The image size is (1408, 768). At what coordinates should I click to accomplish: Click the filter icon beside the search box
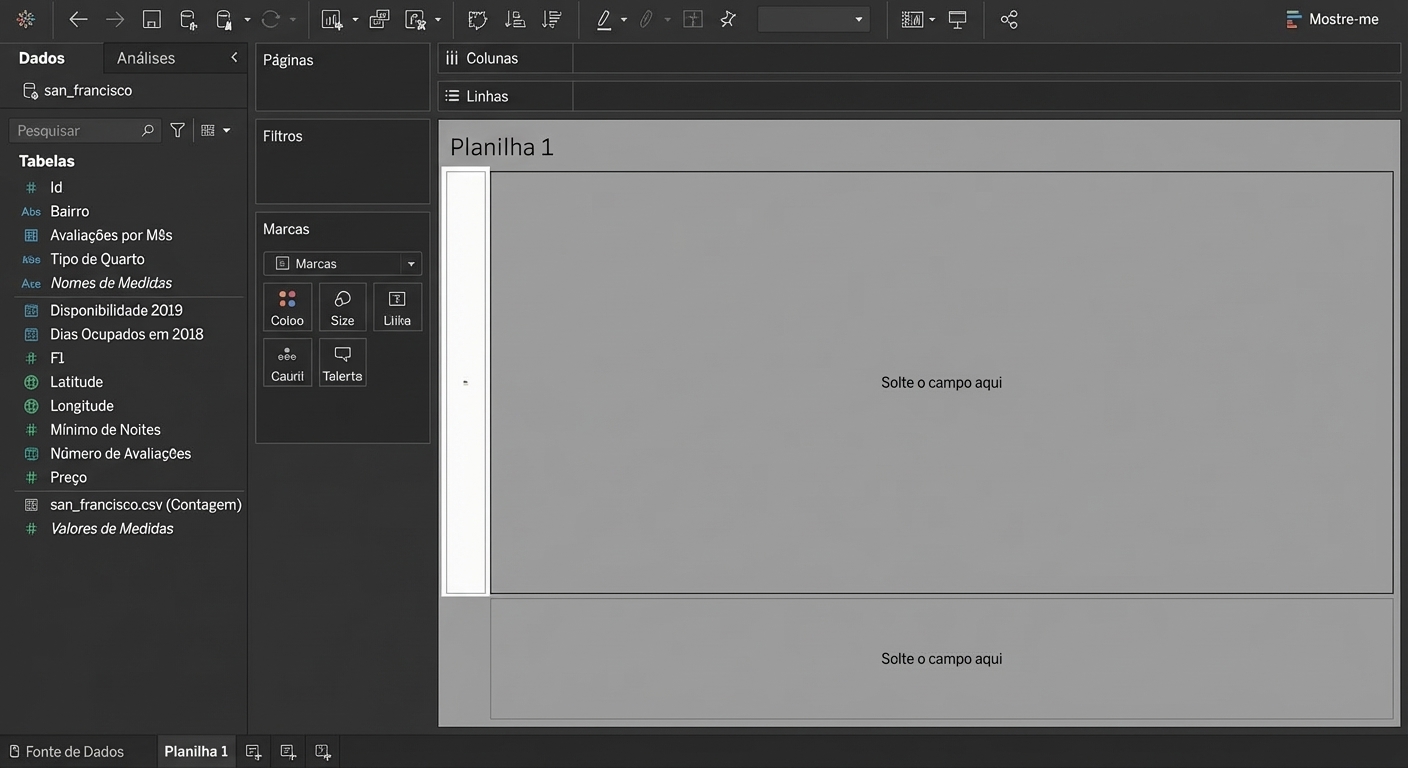[x=177, y=130]
